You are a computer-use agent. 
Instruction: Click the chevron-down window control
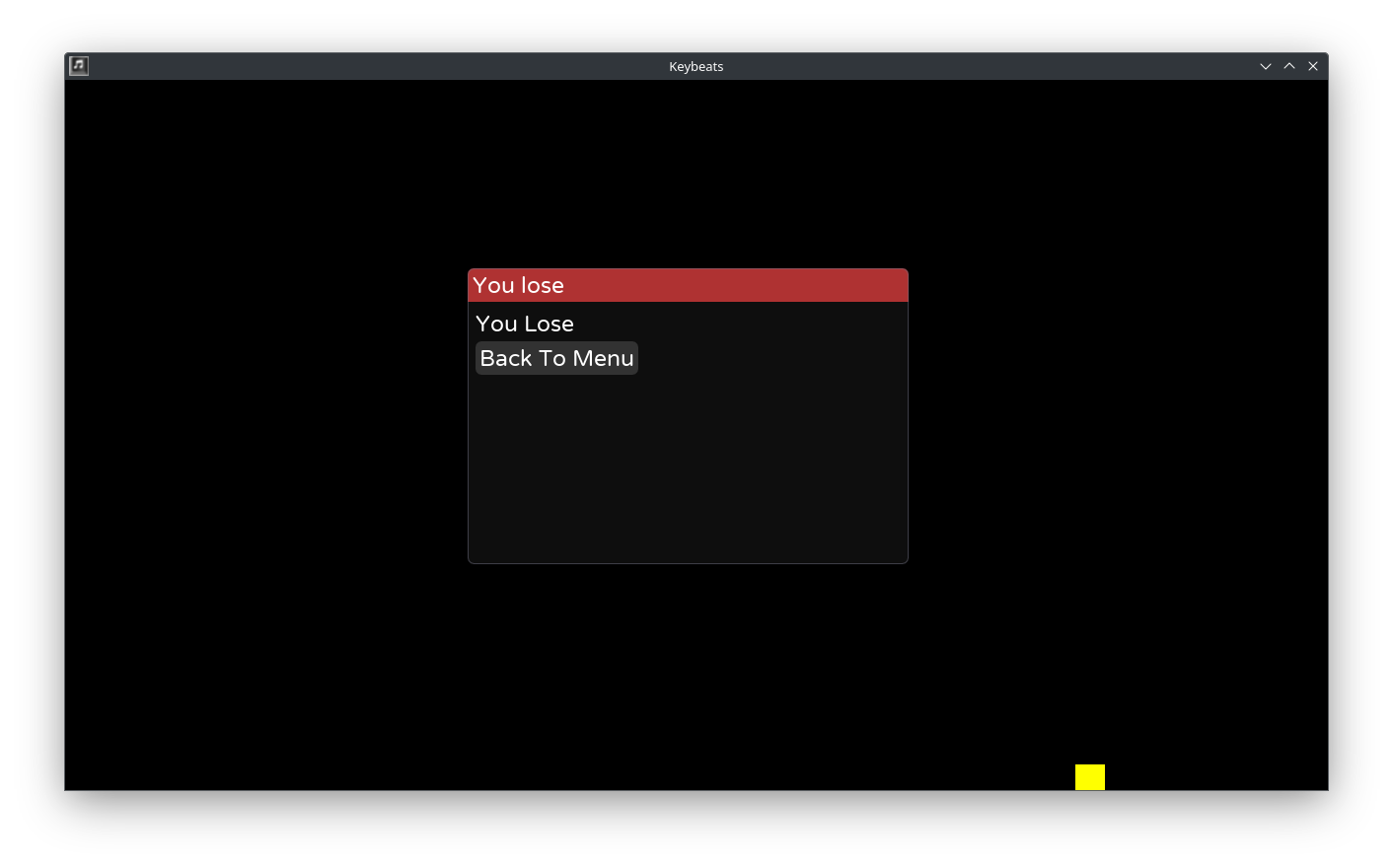coord(1266,66)
